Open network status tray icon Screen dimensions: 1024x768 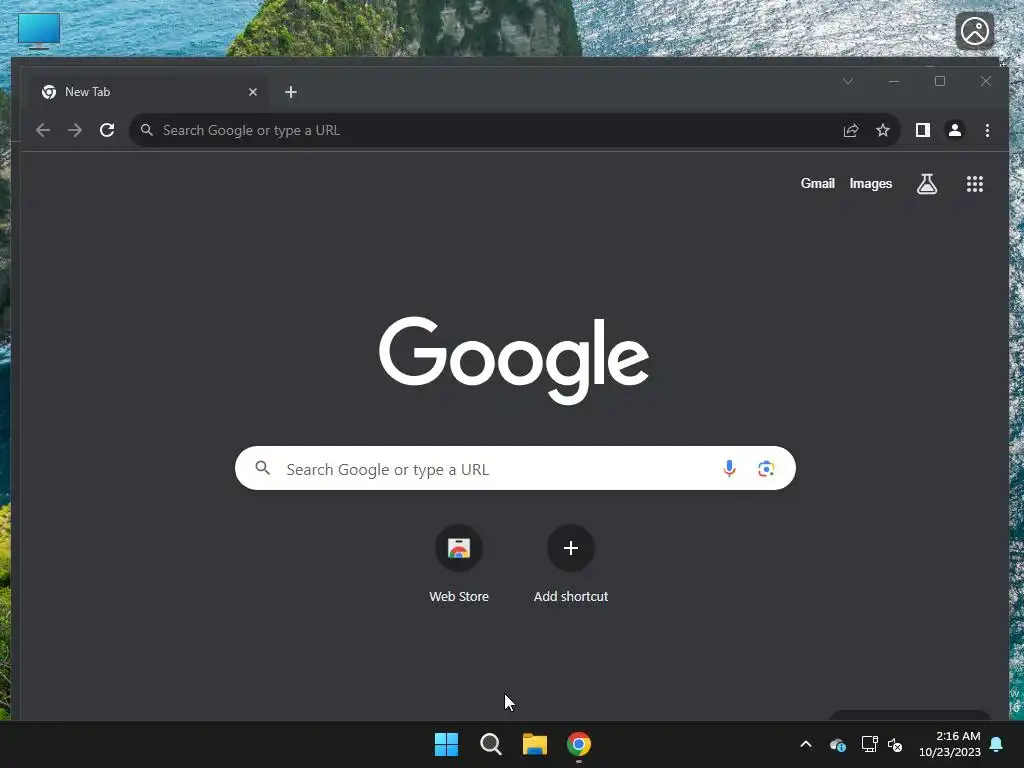coord(869,744)
